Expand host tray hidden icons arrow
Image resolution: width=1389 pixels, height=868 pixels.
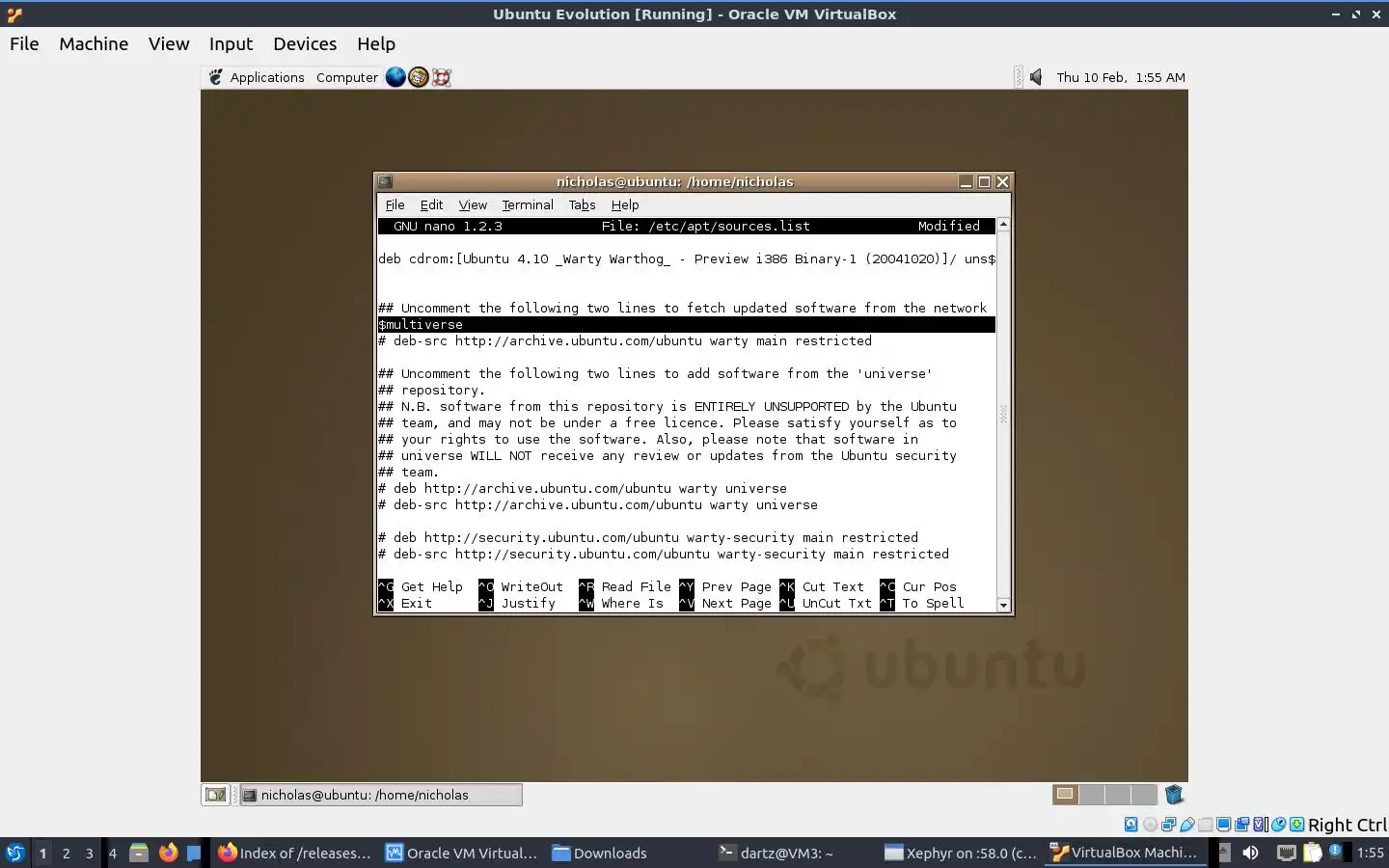click(x=1223, y=853)
